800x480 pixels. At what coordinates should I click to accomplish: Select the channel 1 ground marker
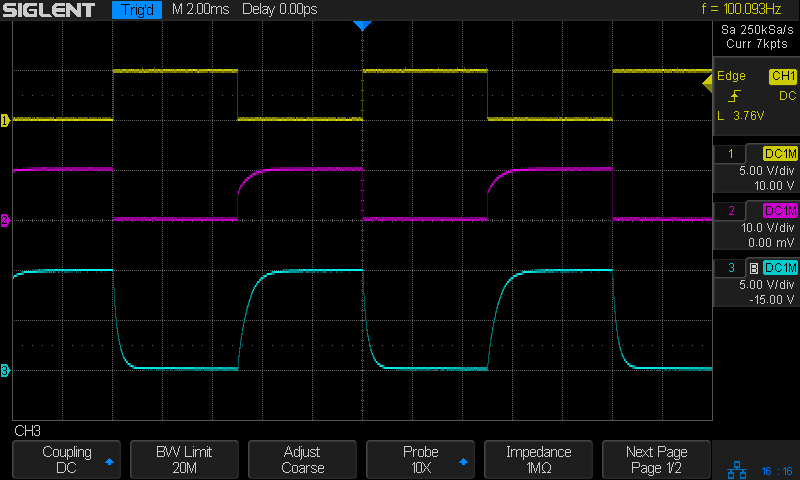(x=5, y=121)
